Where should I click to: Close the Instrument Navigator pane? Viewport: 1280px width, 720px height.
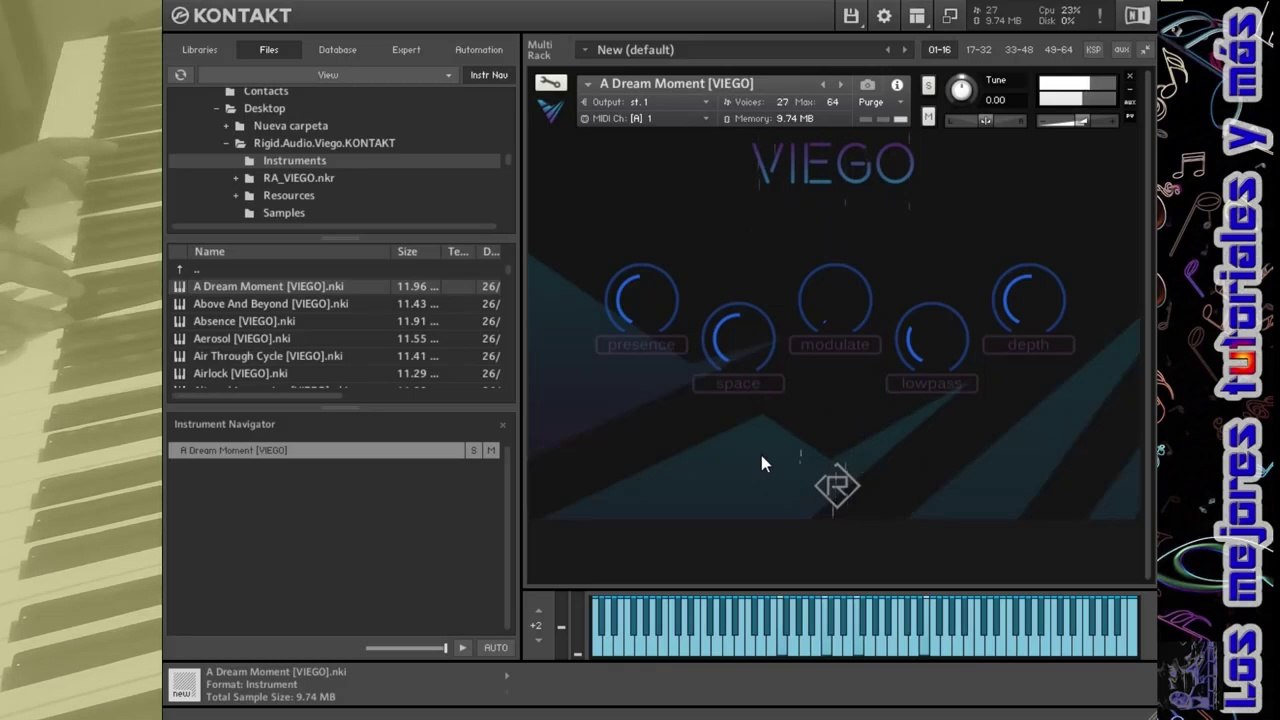(503, 425)
